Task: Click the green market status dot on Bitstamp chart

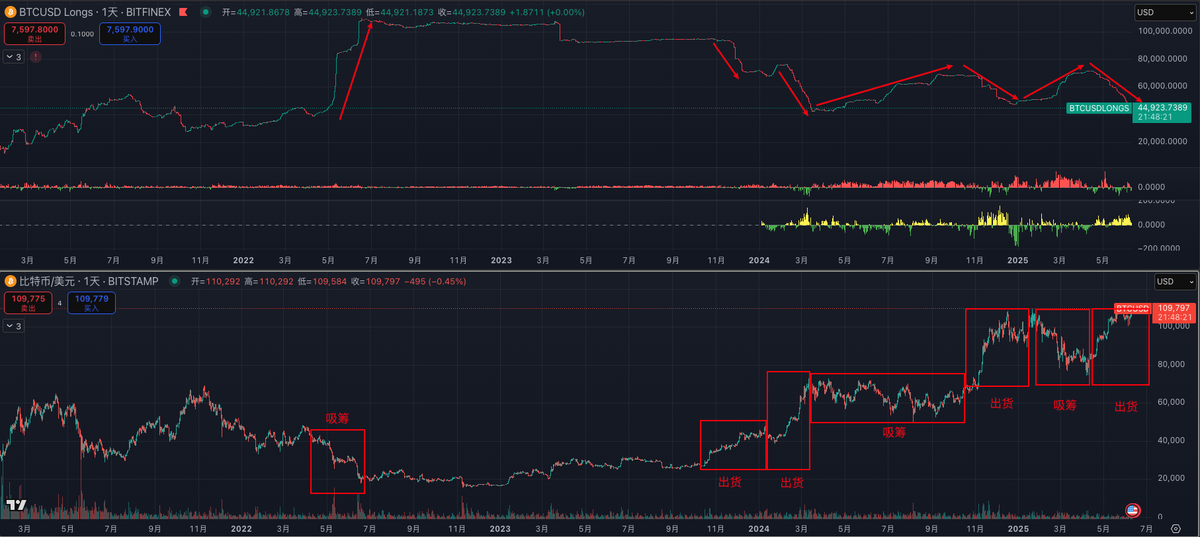Action: (176, 281)
